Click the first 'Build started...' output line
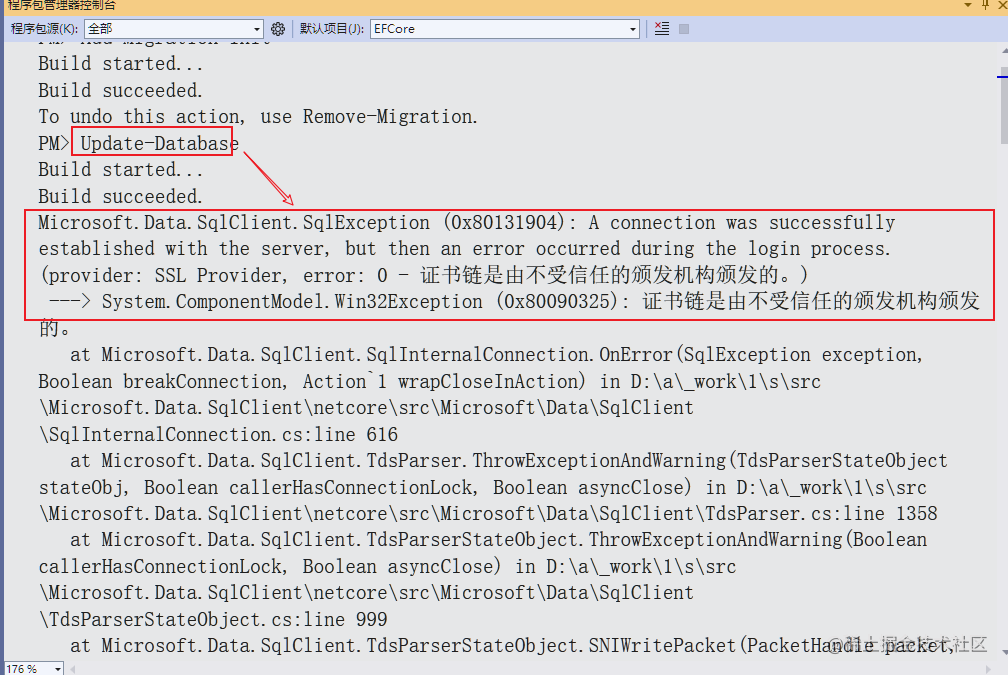Image resolution: width=1008 pixels, height=675 pixels. tap(121, 64)
